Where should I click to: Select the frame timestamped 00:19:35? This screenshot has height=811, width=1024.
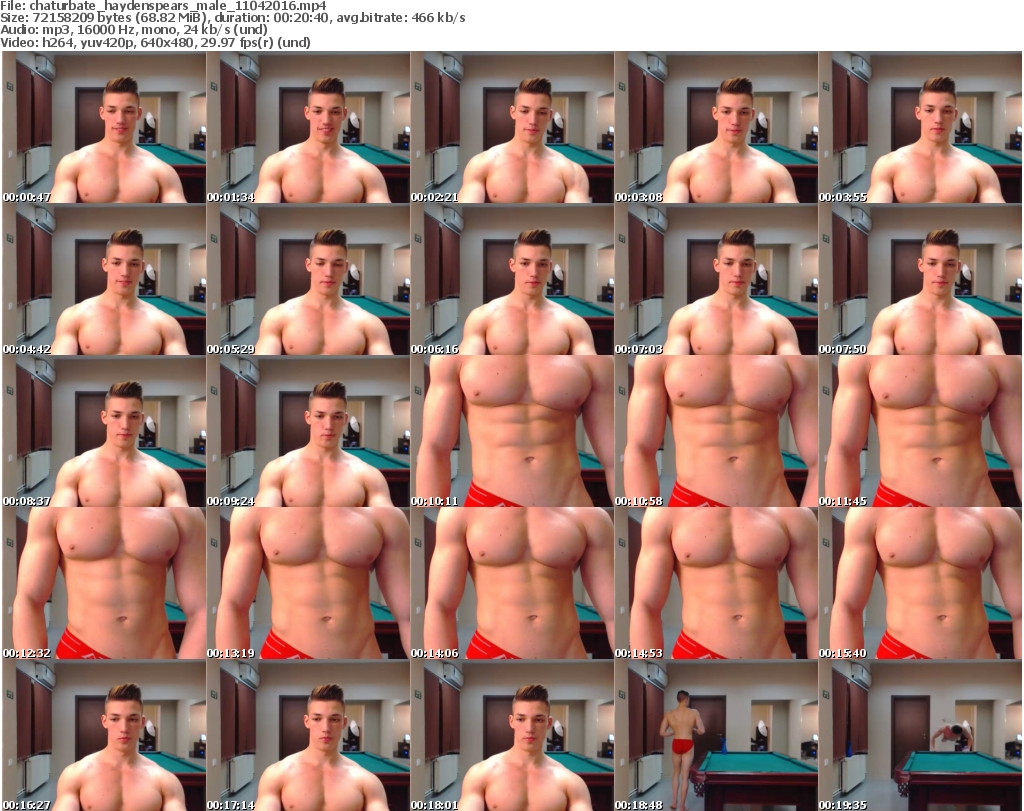[x=920, y=735]
